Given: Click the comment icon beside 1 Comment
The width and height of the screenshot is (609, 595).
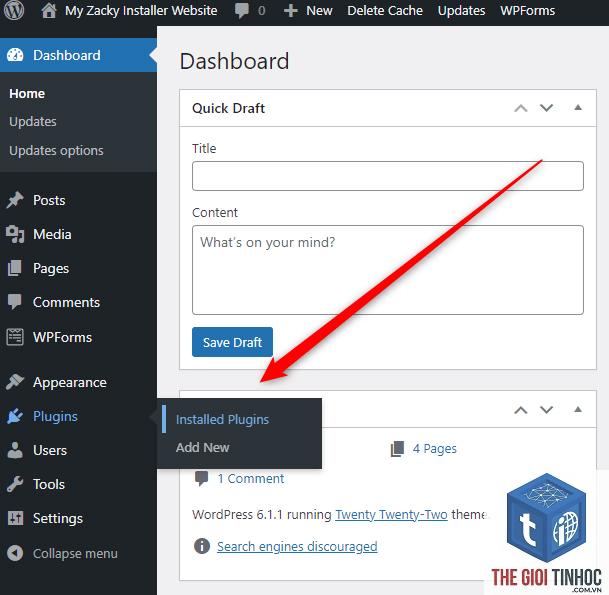Looking at the screenshot, I should click(x=202, y=478).
